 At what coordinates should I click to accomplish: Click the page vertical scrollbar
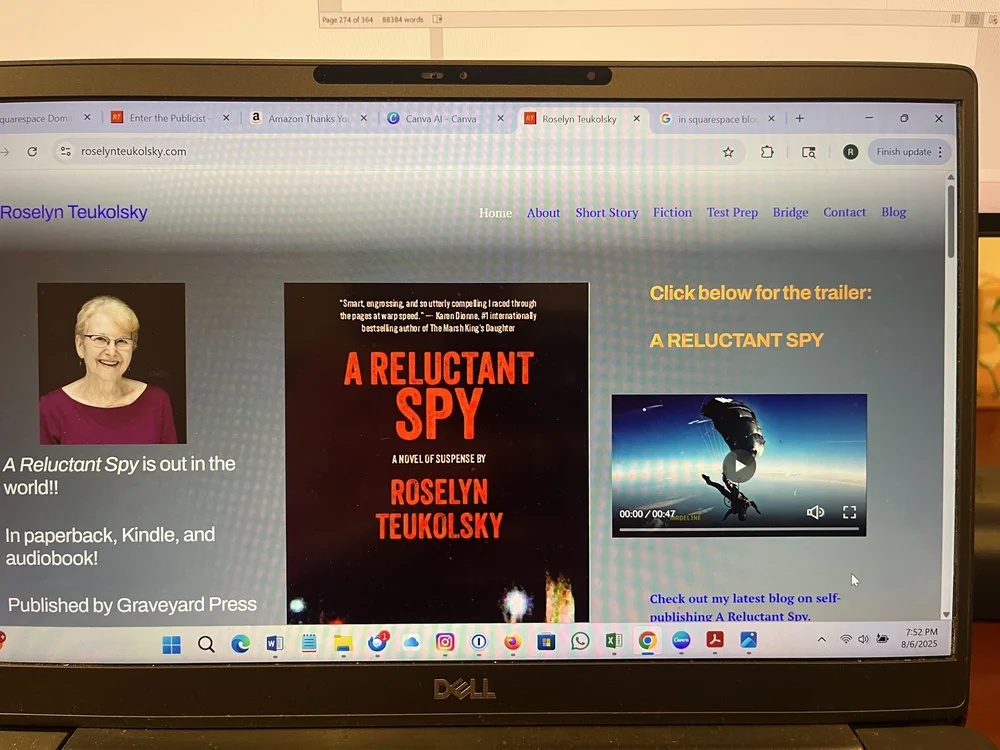(950, 221)
